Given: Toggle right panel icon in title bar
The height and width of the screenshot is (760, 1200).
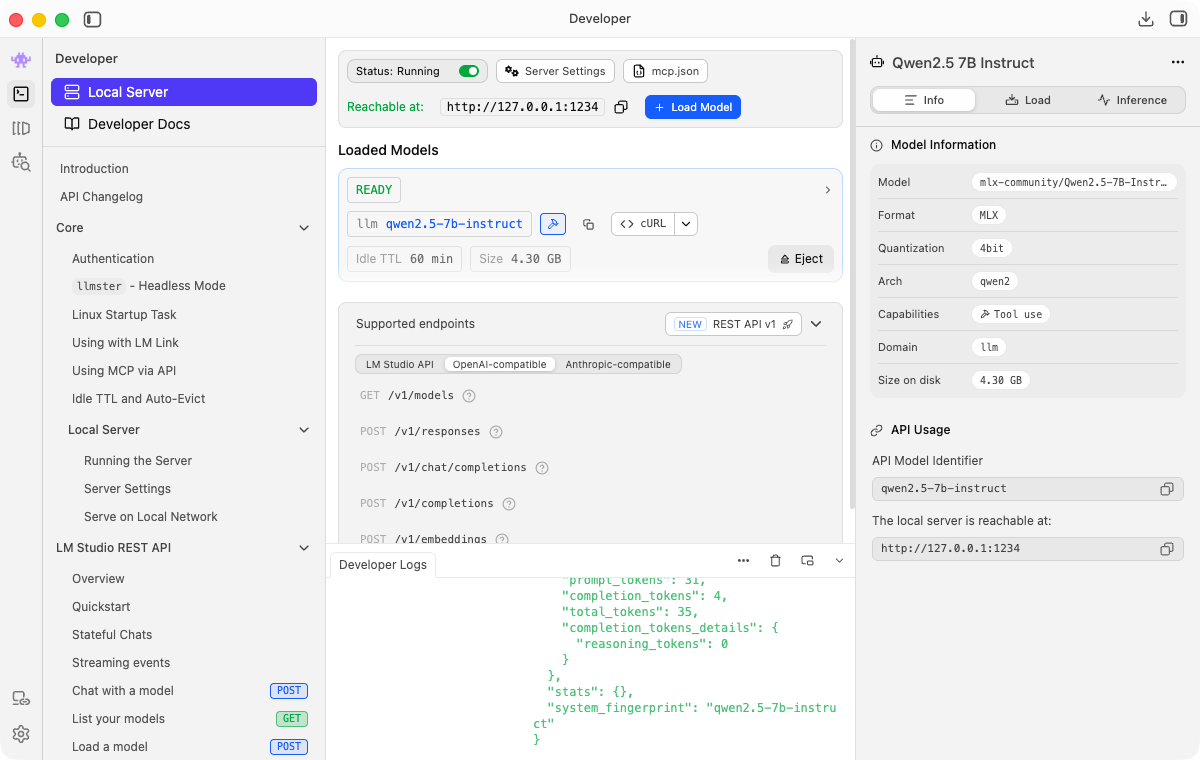Looking at the screenshot, I should coord(1177,19).
